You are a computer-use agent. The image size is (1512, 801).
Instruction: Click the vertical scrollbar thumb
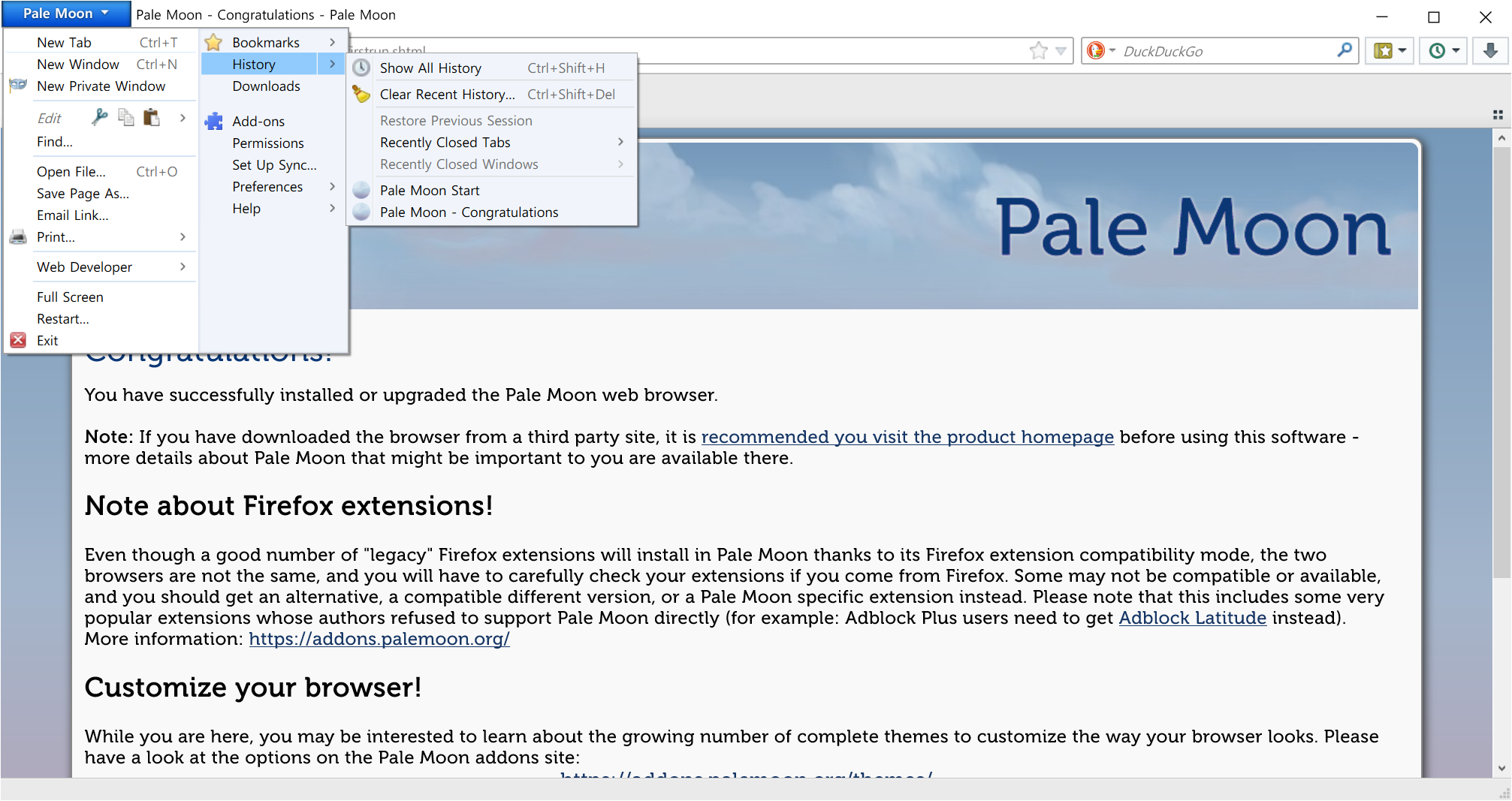(x=1501, y=363)
